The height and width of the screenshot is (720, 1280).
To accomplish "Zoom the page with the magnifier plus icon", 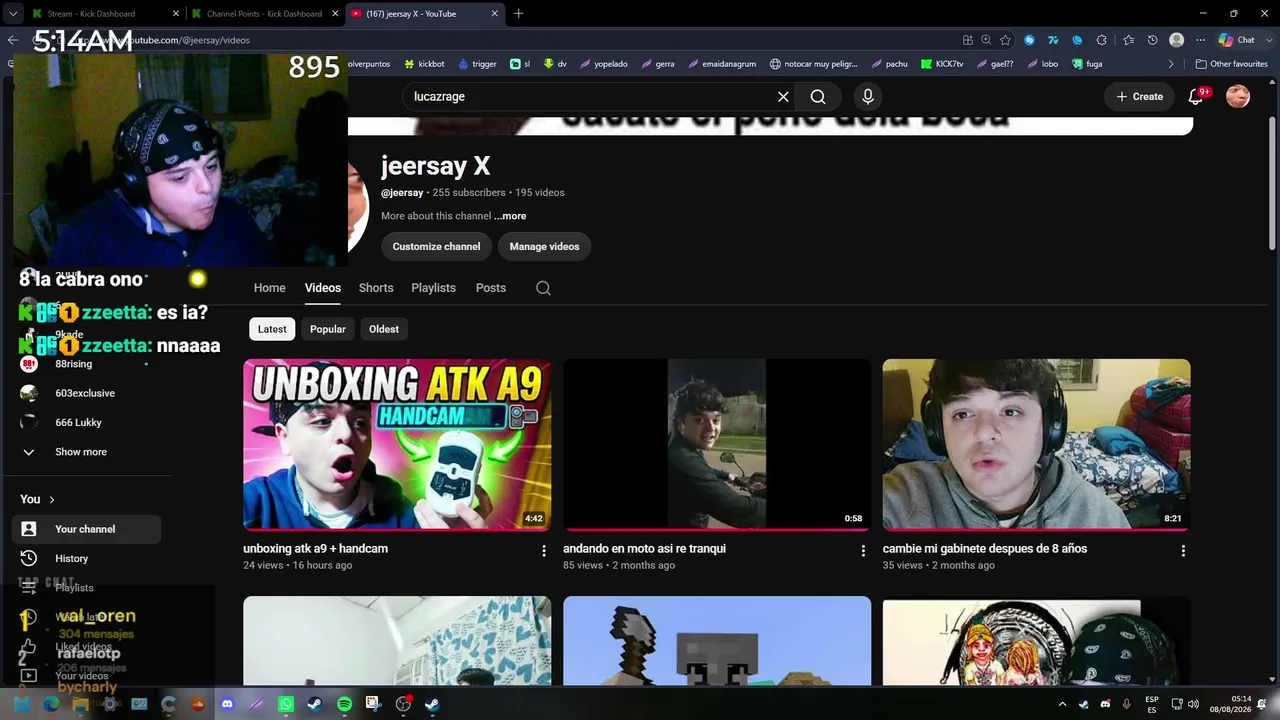I will coord(986,40).
